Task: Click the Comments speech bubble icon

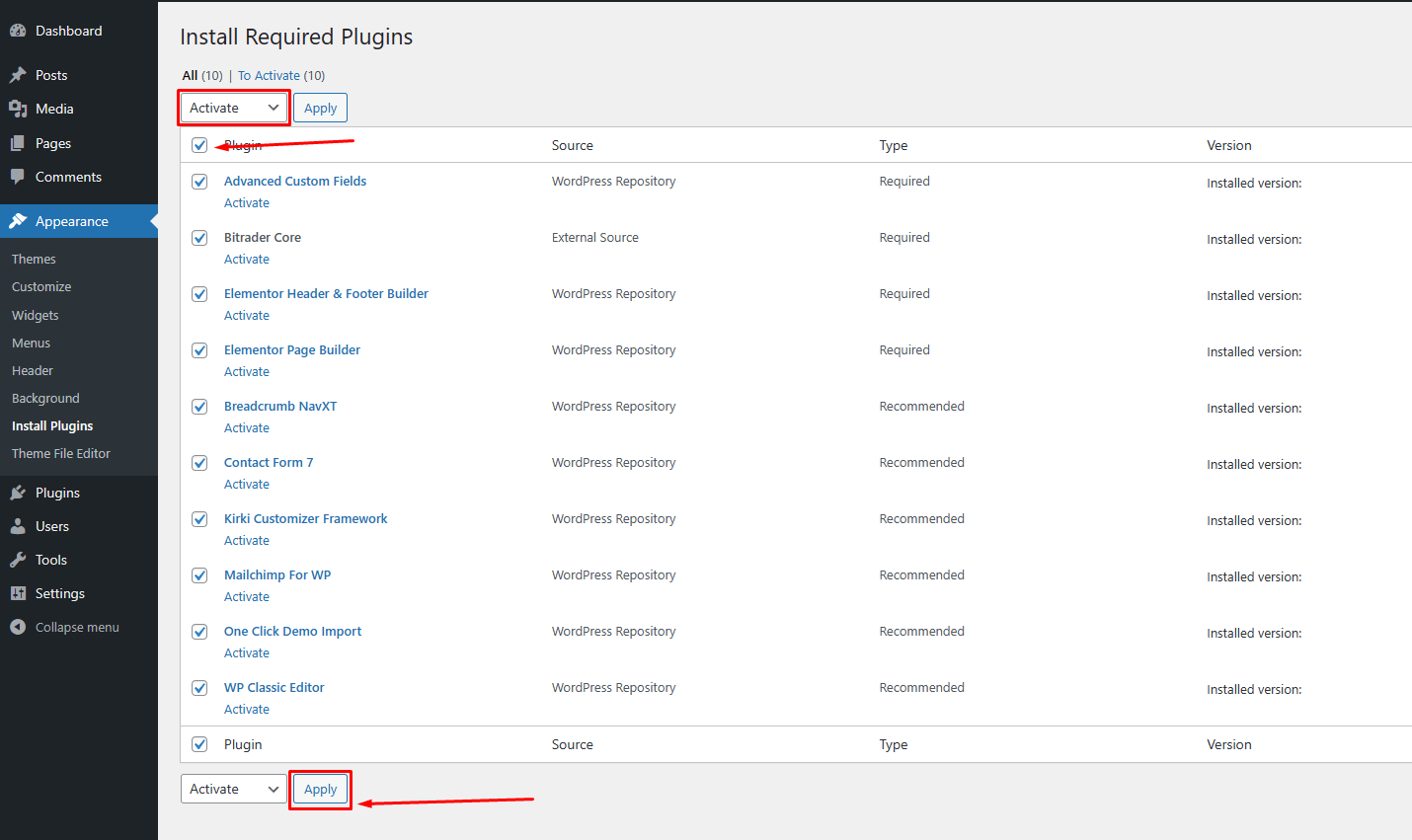Action: [x=18, y=177]
